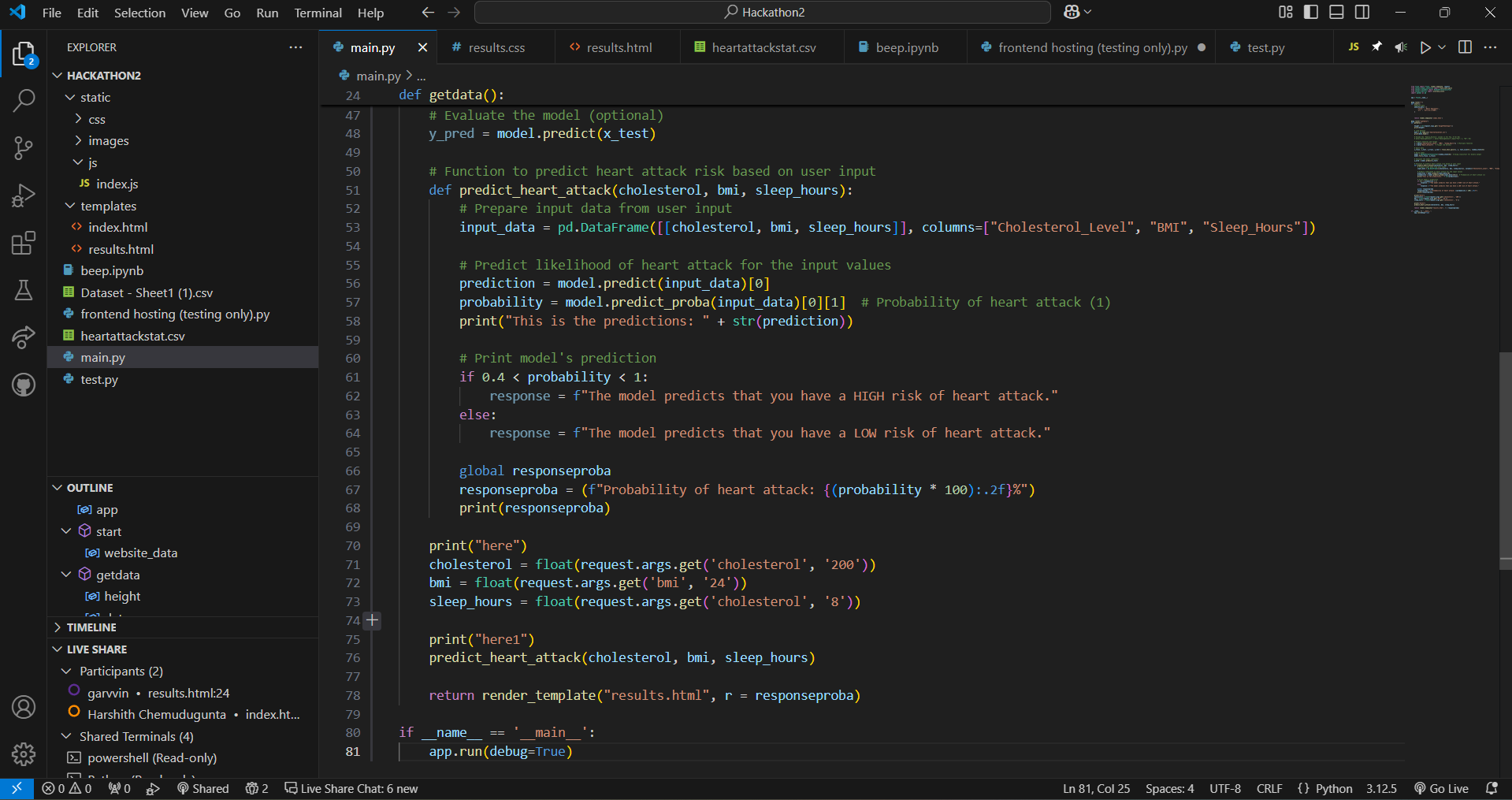The width and height of the screenshot is (1512, 800).
Task: Click Go Live in status bar
Action: pyautogui.click(x=1441, y=788)
